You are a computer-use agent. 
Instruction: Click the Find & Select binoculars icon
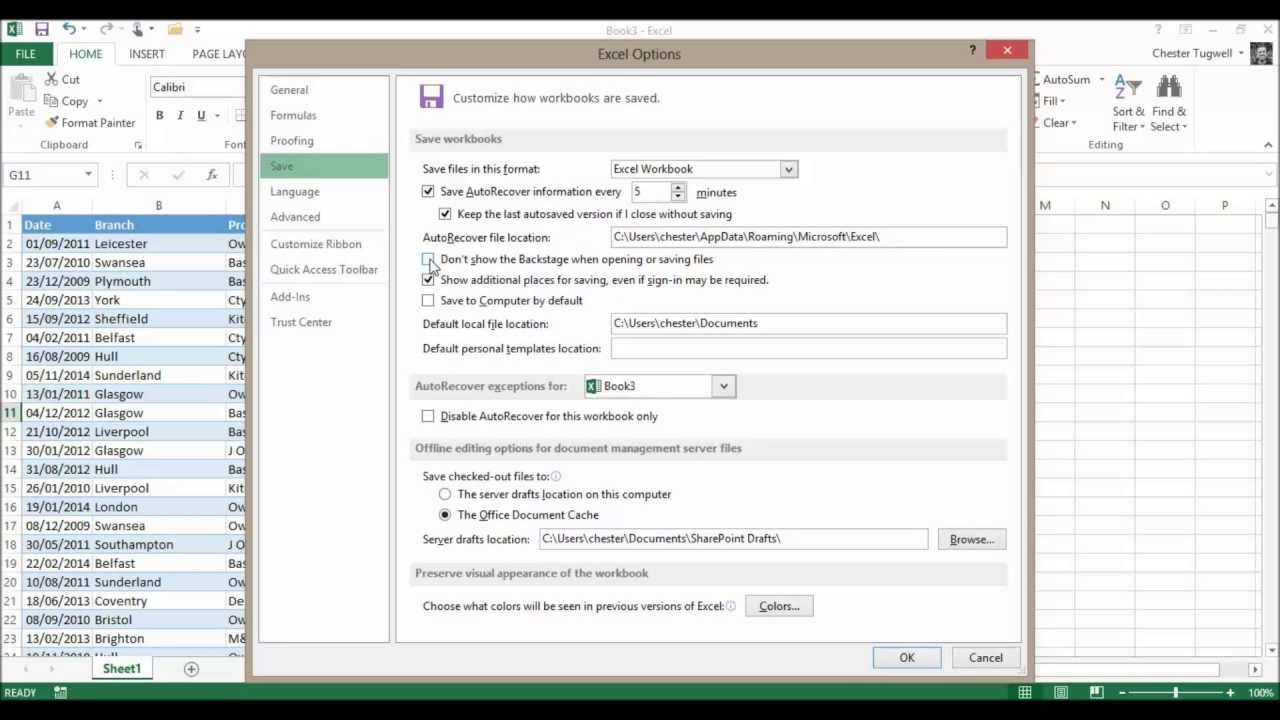1168,88
